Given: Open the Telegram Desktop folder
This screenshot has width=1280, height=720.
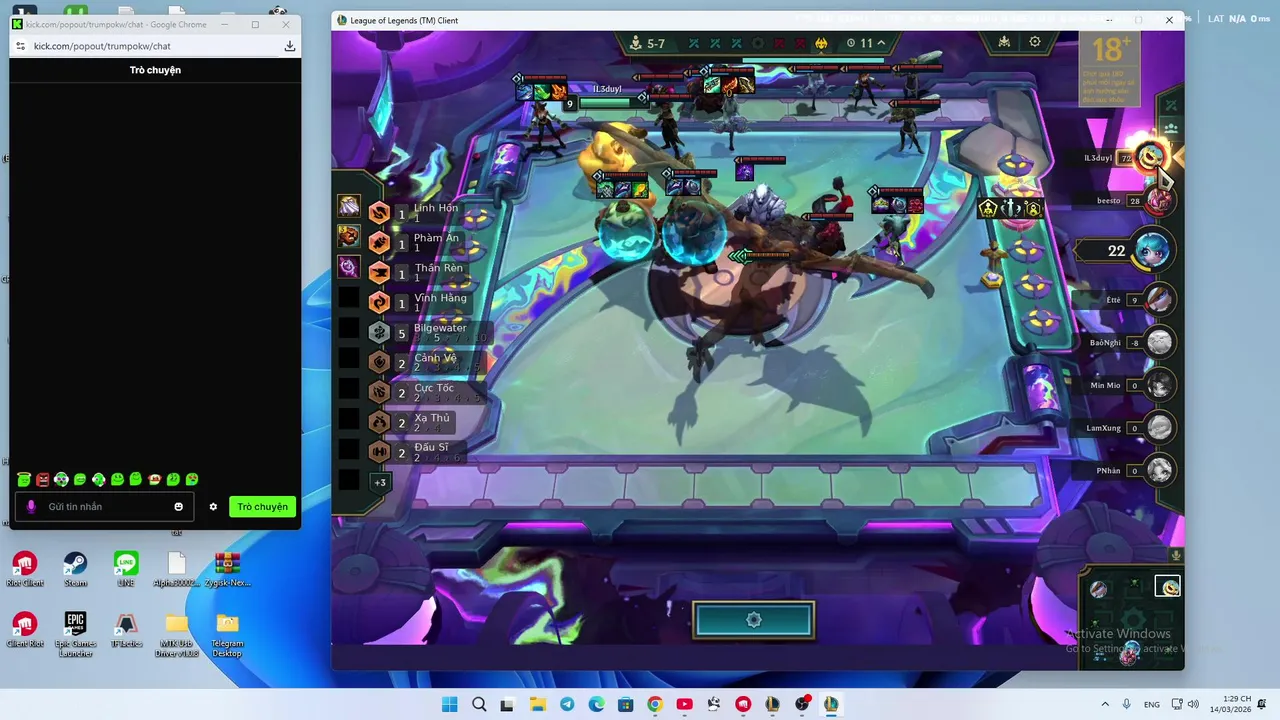Looking at the screenshot, I should pyautogui.click(x=227, y=634).
